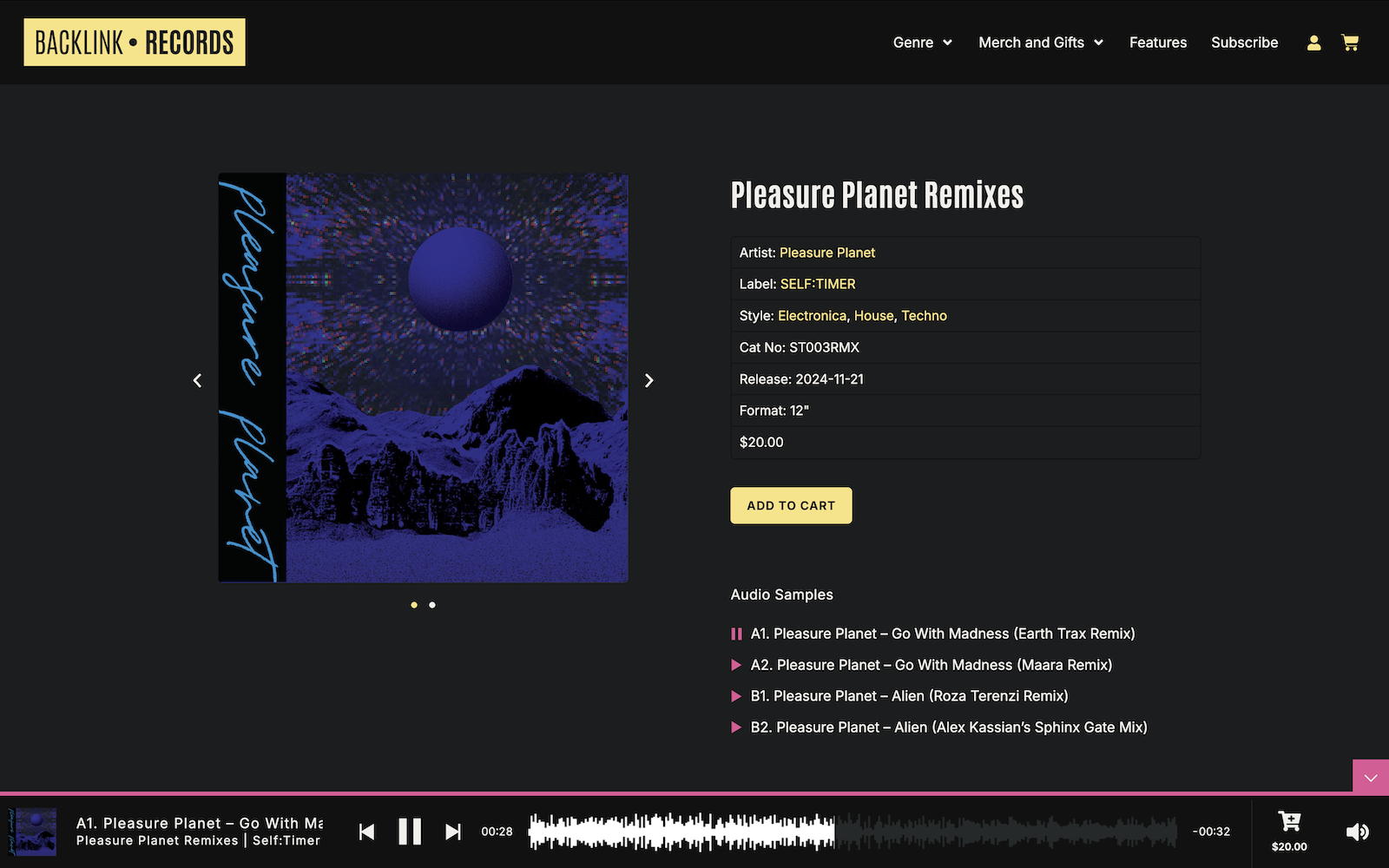Mute the player volume speaker icon
The height and width of the screenshot is (868, 1389).
tap(1358, 832)
